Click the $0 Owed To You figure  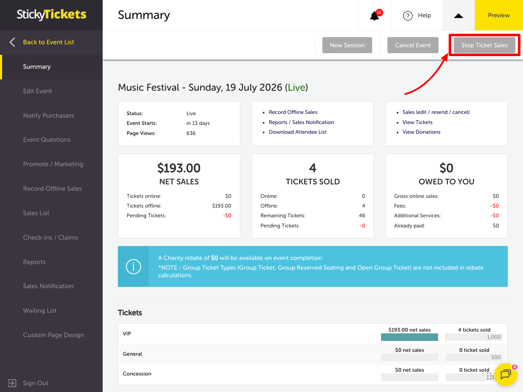(x=446, y=168)
